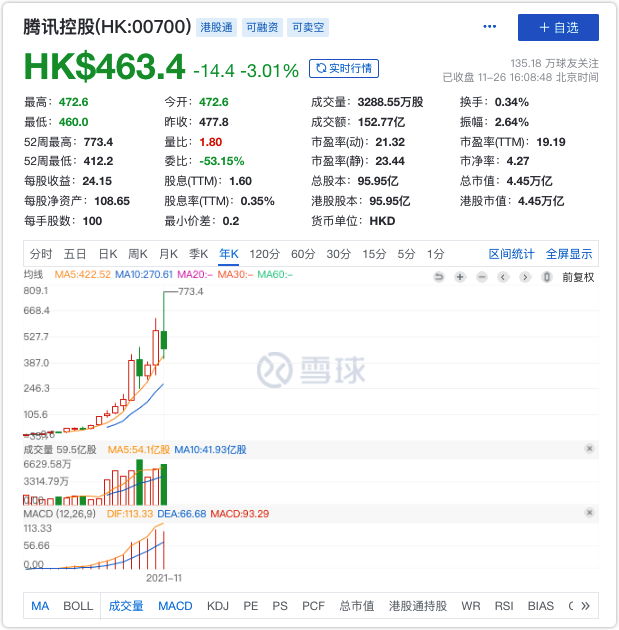Click the chart lock icon
The height and width of the screenshot is (630, 619).
tap(546, 277)
